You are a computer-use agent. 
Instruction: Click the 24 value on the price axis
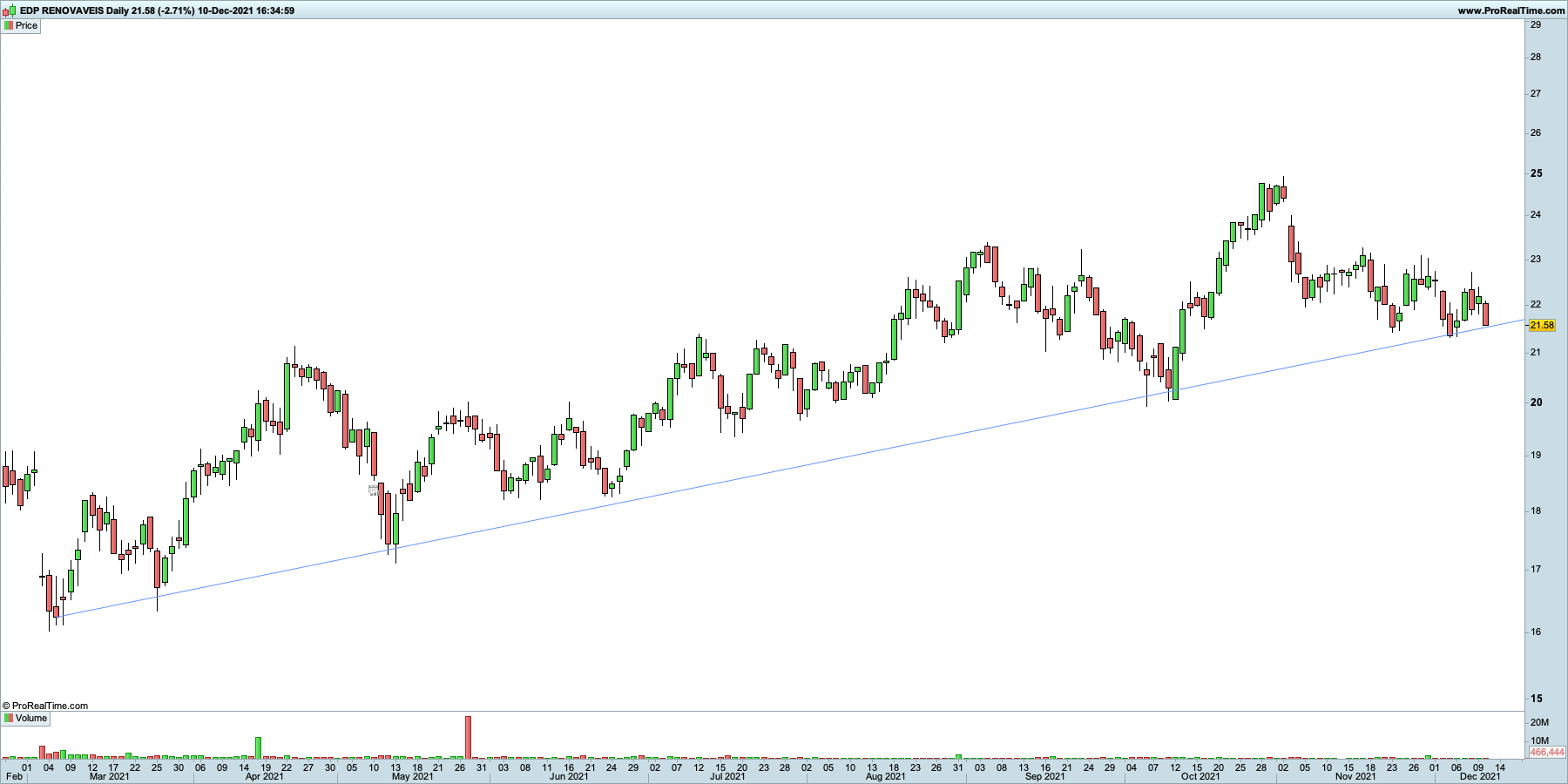click(x=1536, y=214)
